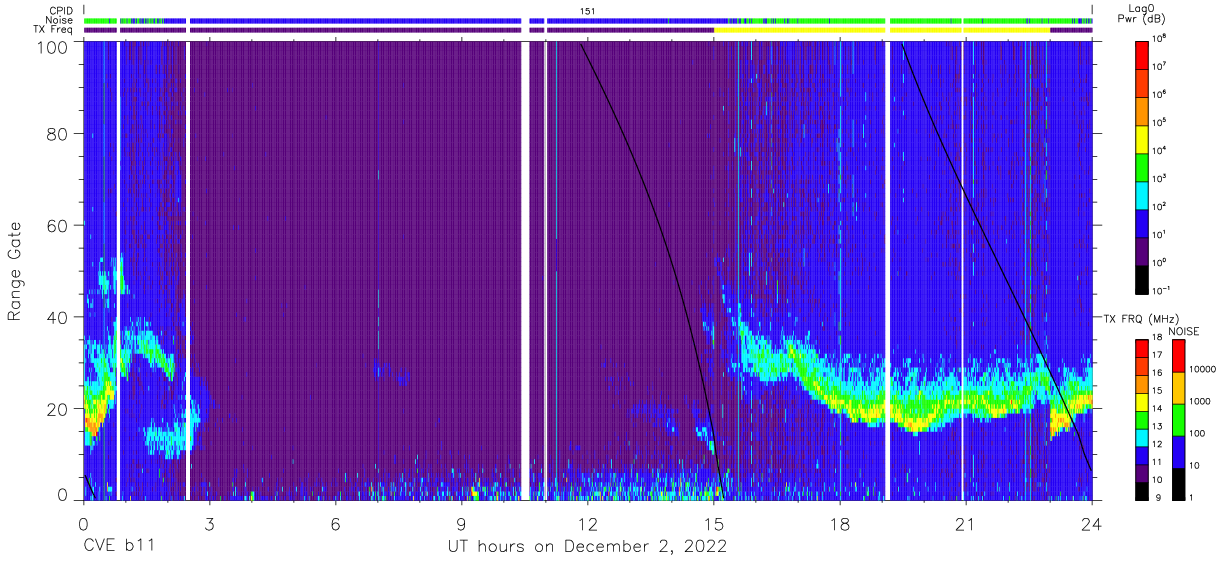Image resolution: width=1228 pixels, height=567 pixels.
Task: Click the purple segment of the TX FRQ colorbar
Action: 1143,471
